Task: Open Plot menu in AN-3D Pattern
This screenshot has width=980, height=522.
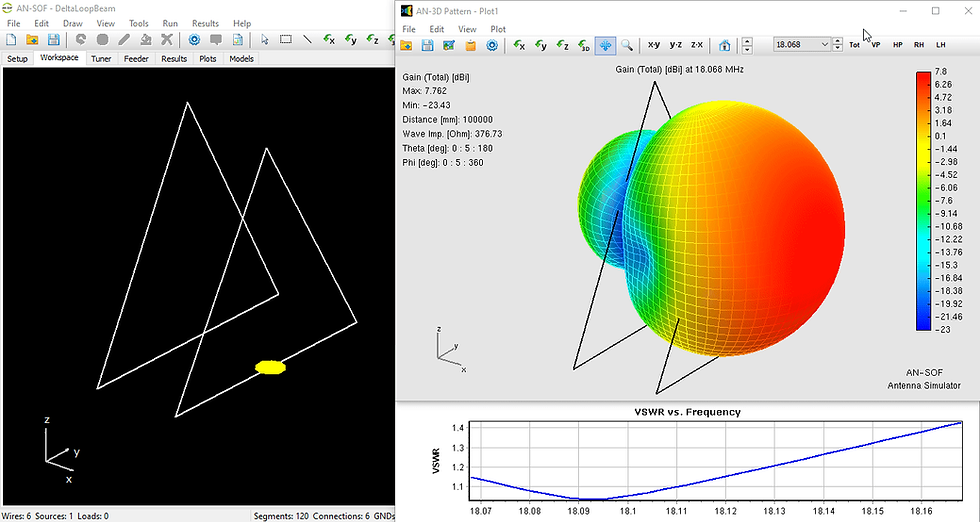Action: click(x=498, y=29)
